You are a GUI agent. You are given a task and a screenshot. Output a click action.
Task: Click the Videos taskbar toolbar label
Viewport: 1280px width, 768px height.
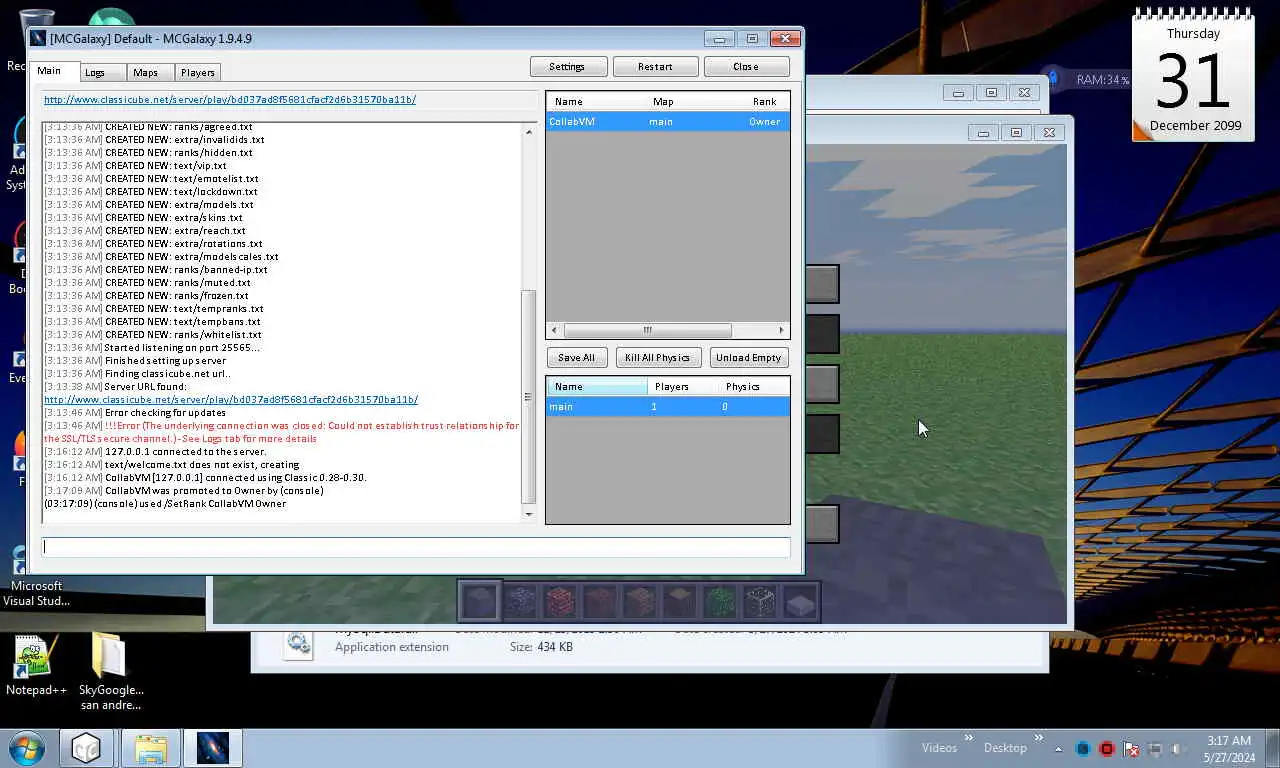(x=939, y=748)
